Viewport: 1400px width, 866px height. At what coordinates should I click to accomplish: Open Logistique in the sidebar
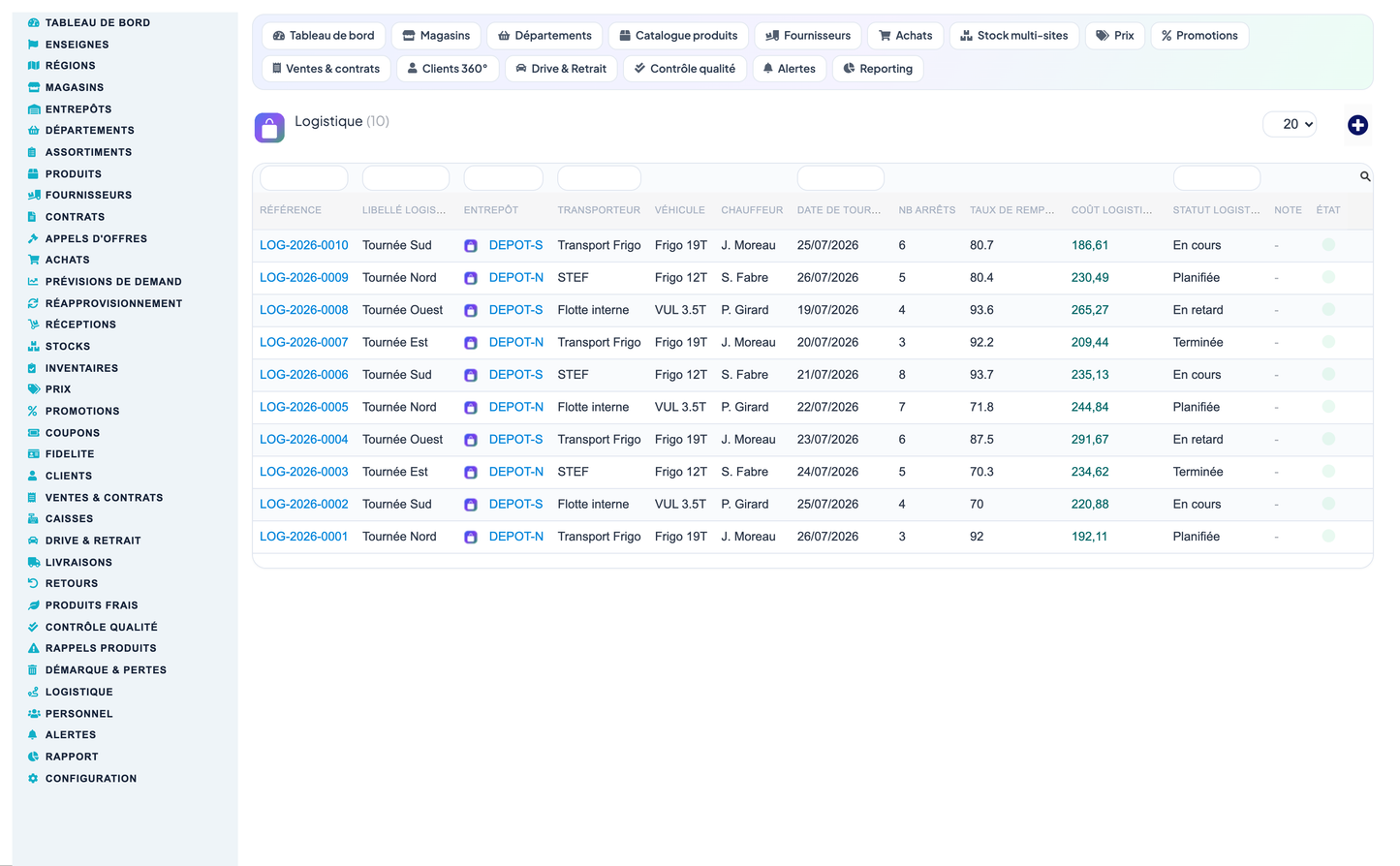coord(79,692)
